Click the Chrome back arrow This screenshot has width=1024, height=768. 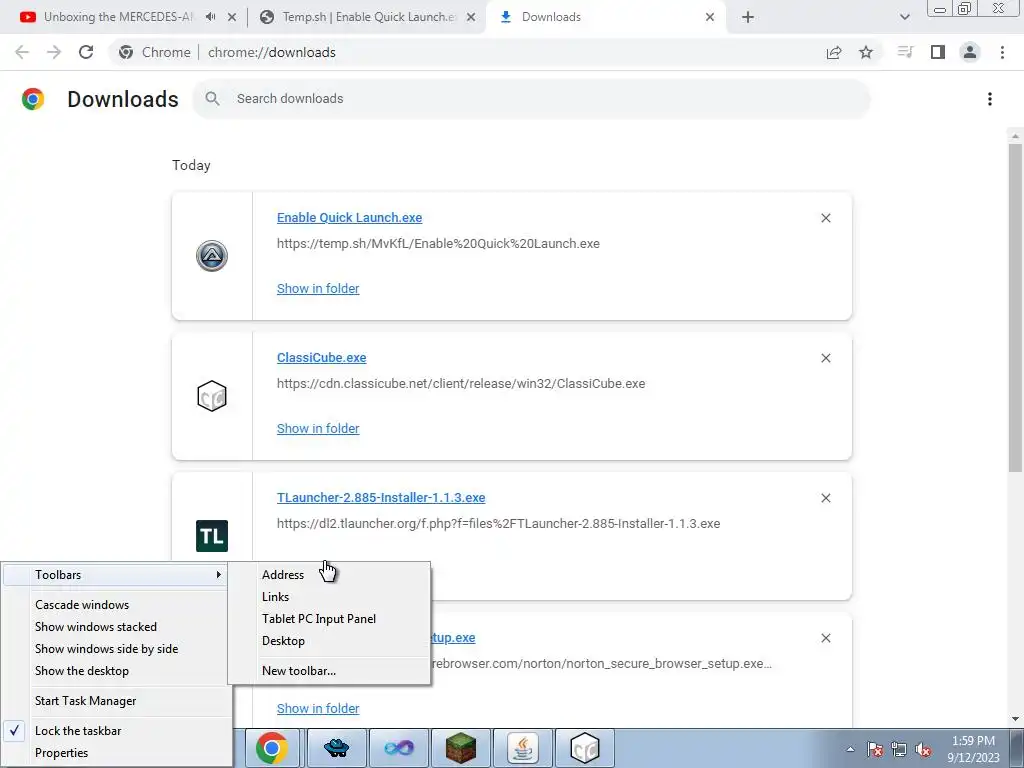click(x=22, y=52)
